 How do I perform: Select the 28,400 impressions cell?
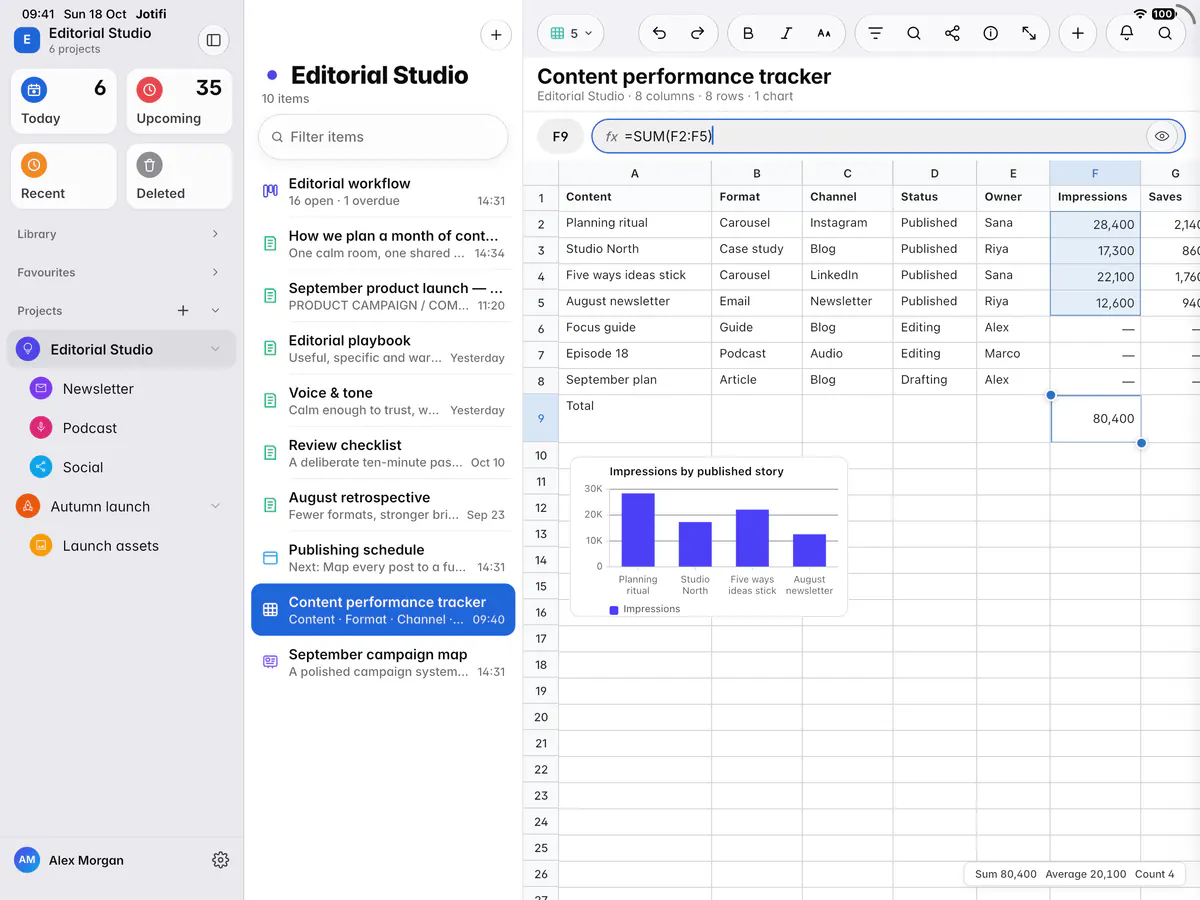(x=1095, y=224)
